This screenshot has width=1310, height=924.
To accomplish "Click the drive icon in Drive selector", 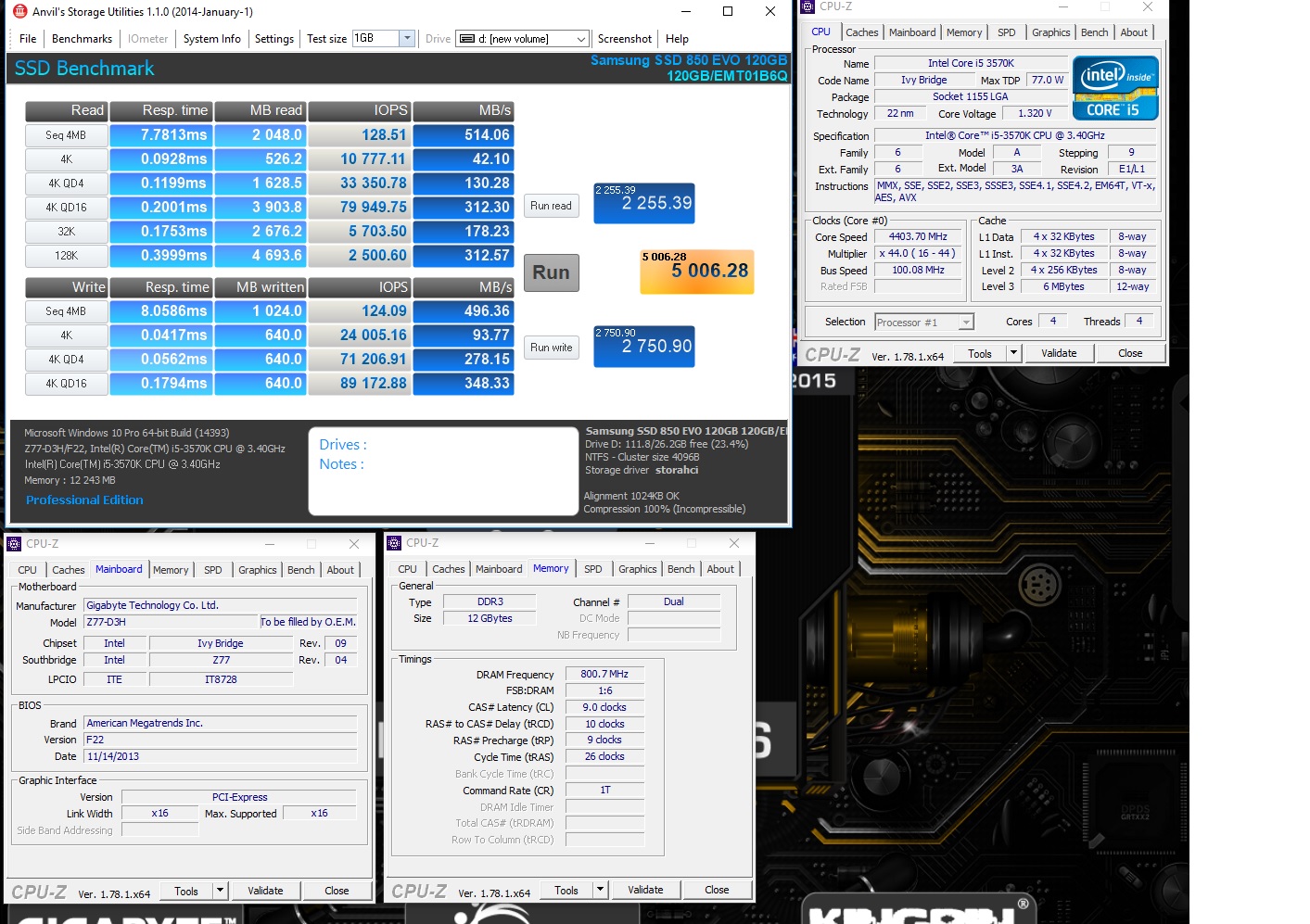I will click(x=467, y=39).
